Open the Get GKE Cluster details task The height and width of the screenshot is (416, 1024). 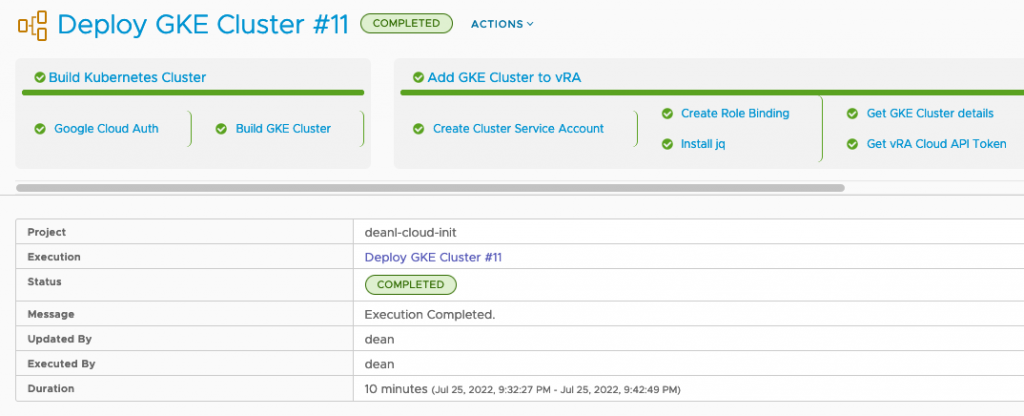click(930, 114)
